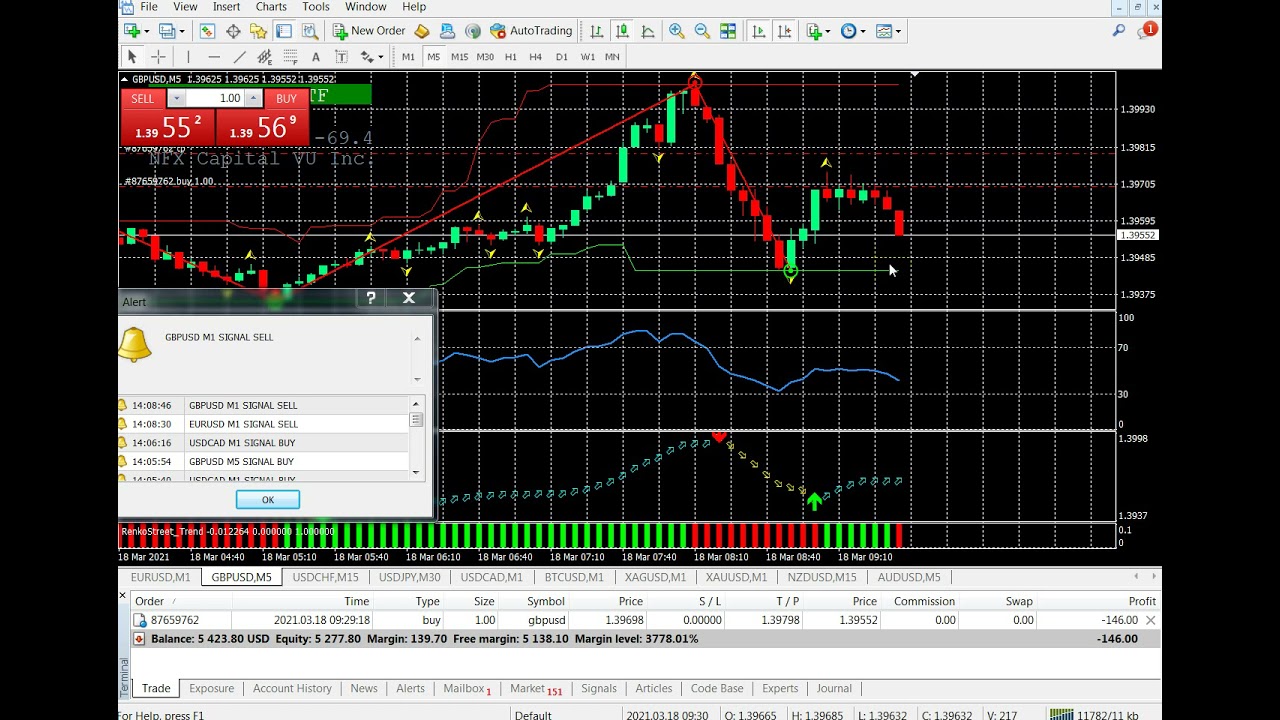
Task: Open the search magnifier icon
Action: click(x=1119, y=31)
